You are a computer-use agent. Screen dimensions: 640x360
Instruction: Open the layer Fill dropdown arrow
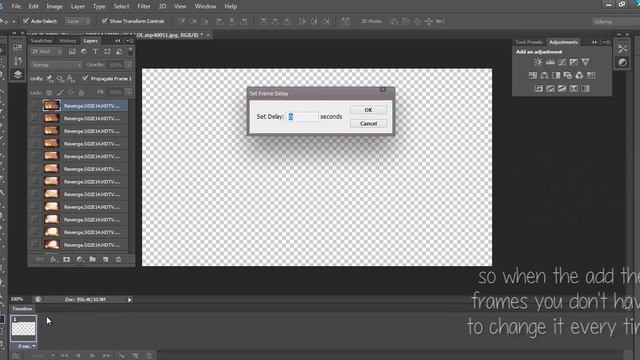[129, 93]
